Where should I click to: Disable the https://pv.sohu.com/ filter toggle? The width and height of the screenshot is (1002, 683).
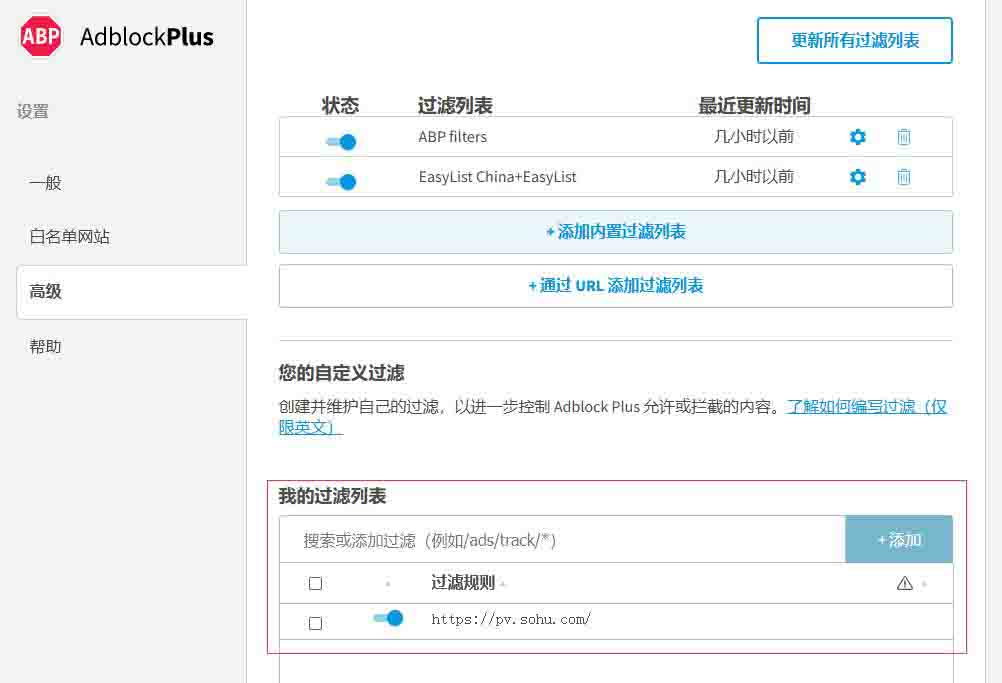(x=389, y=618)
